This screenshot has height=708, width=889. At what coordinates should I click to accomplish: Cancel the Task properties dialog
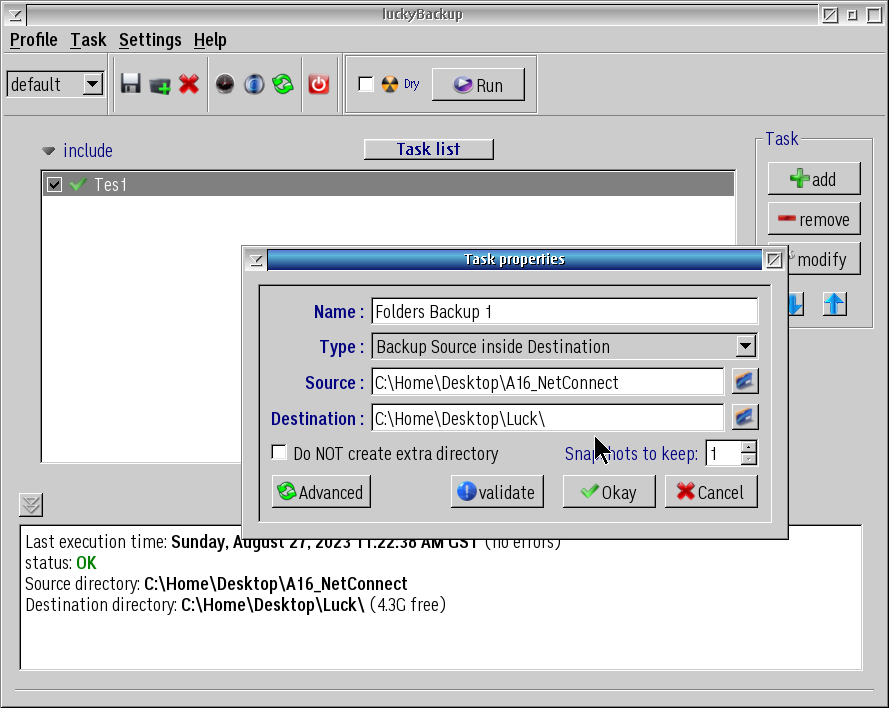tap(711, 491)
